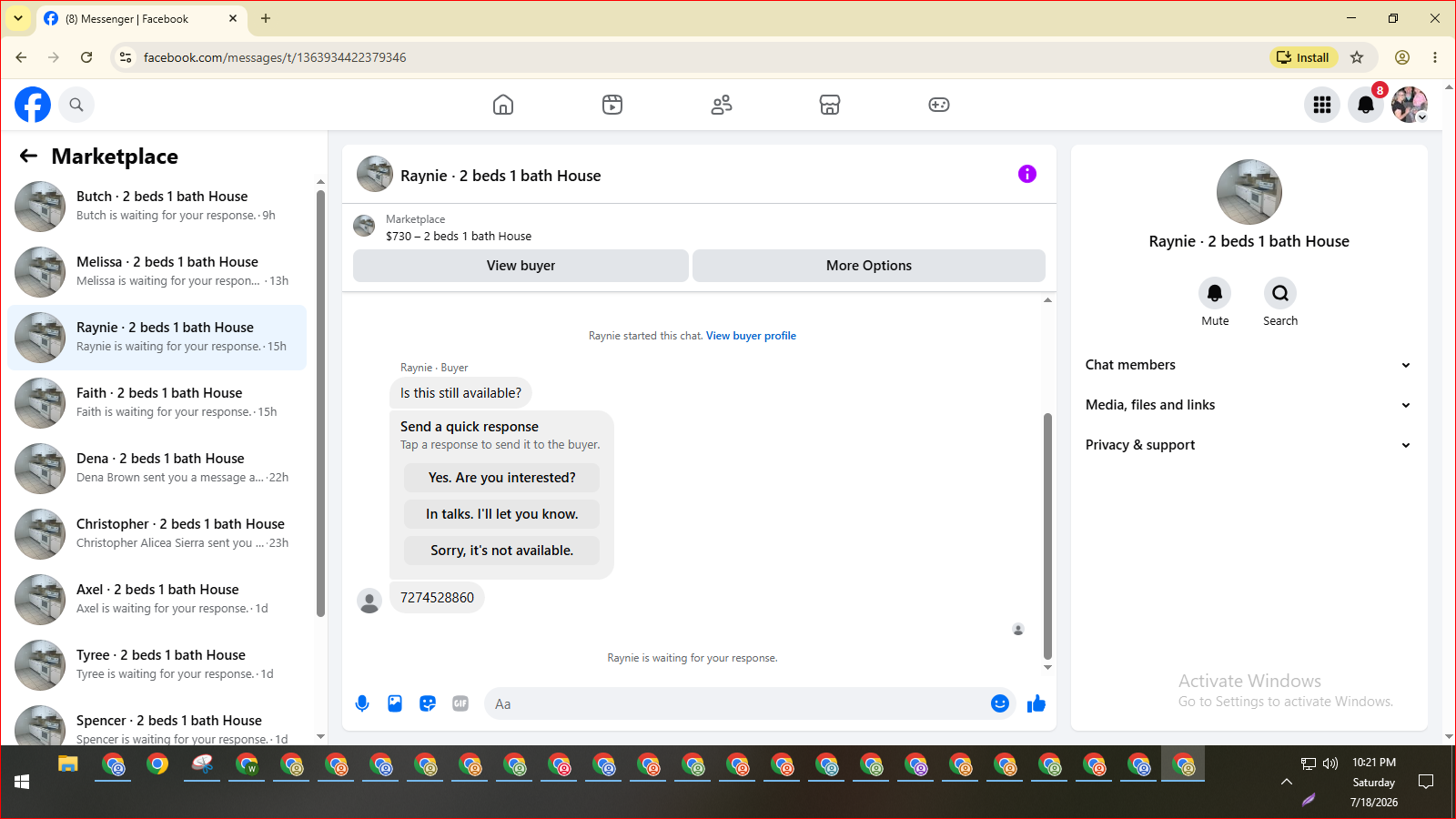Click the More Options button
Viewport: 1456px width, 819px height.
click(x=869, y=266)
